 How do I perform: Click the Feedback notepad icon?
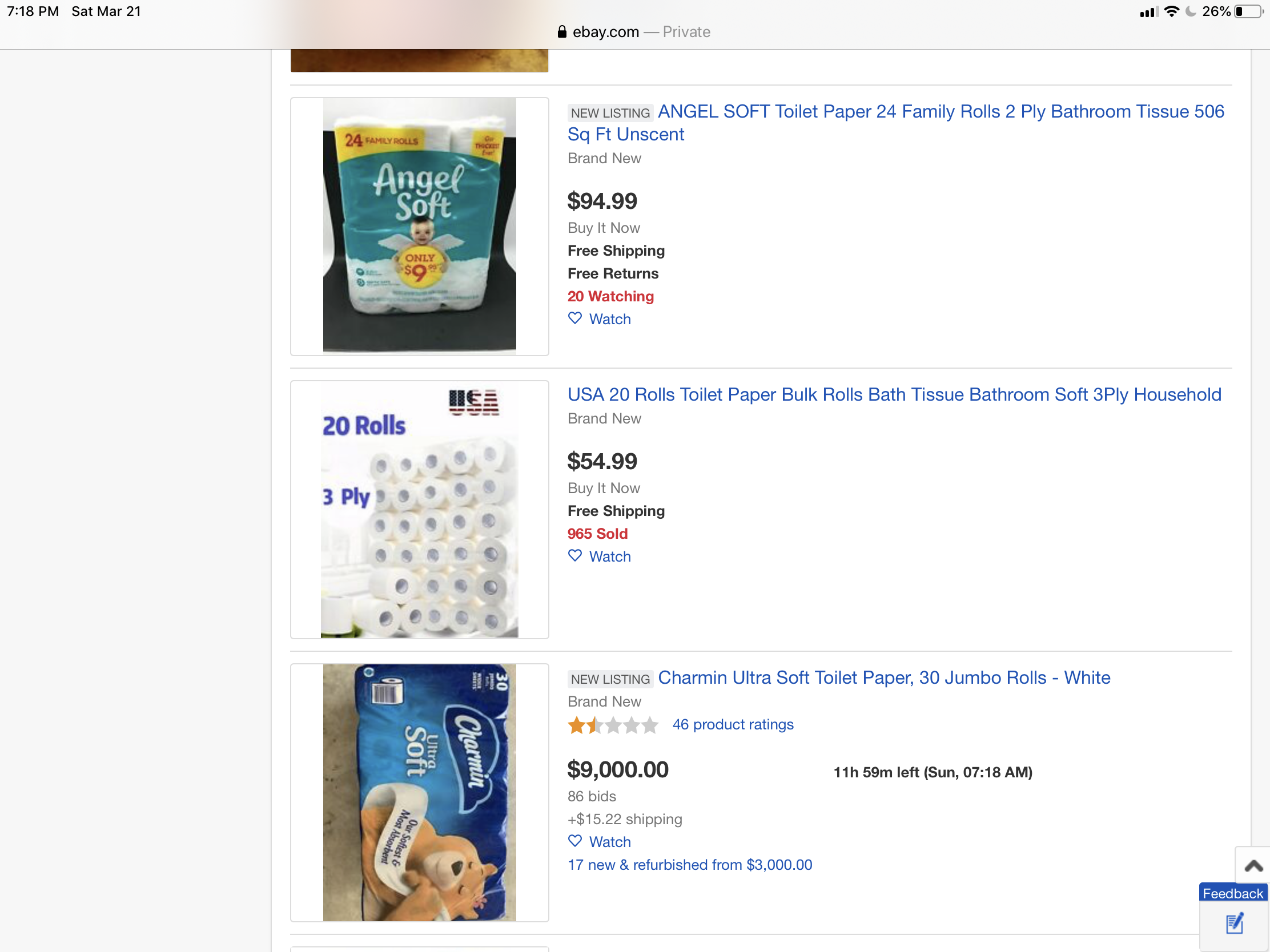pyautogui.click(x=1235, y=924)
